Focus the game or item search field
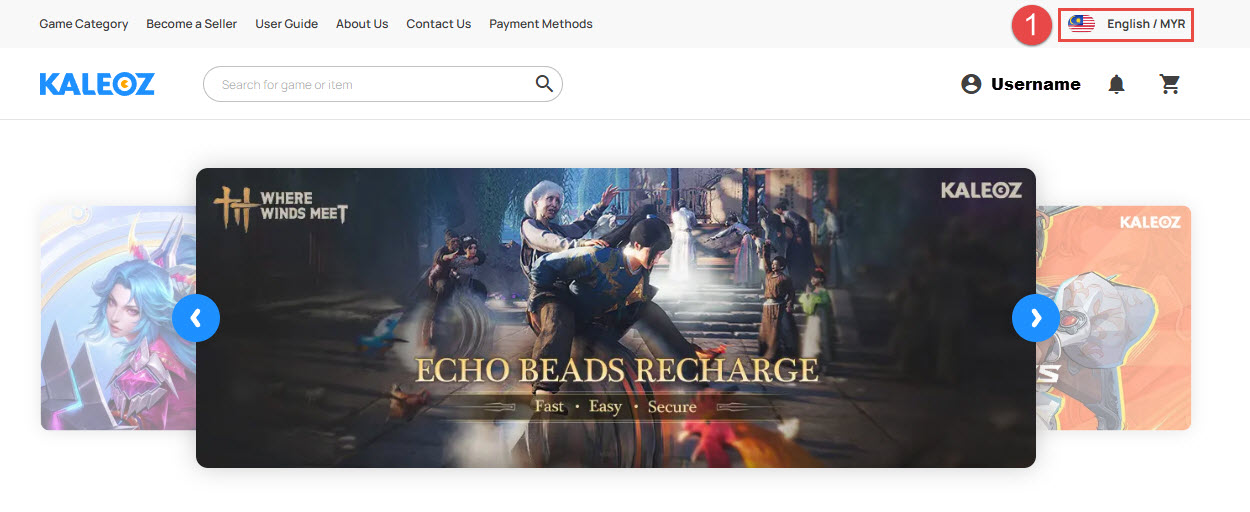 370,85
